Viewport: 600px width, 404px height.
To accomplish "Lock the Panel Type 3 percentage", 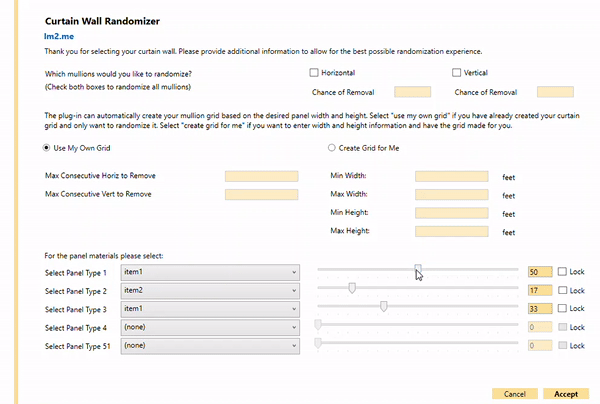I will point(562,309).
